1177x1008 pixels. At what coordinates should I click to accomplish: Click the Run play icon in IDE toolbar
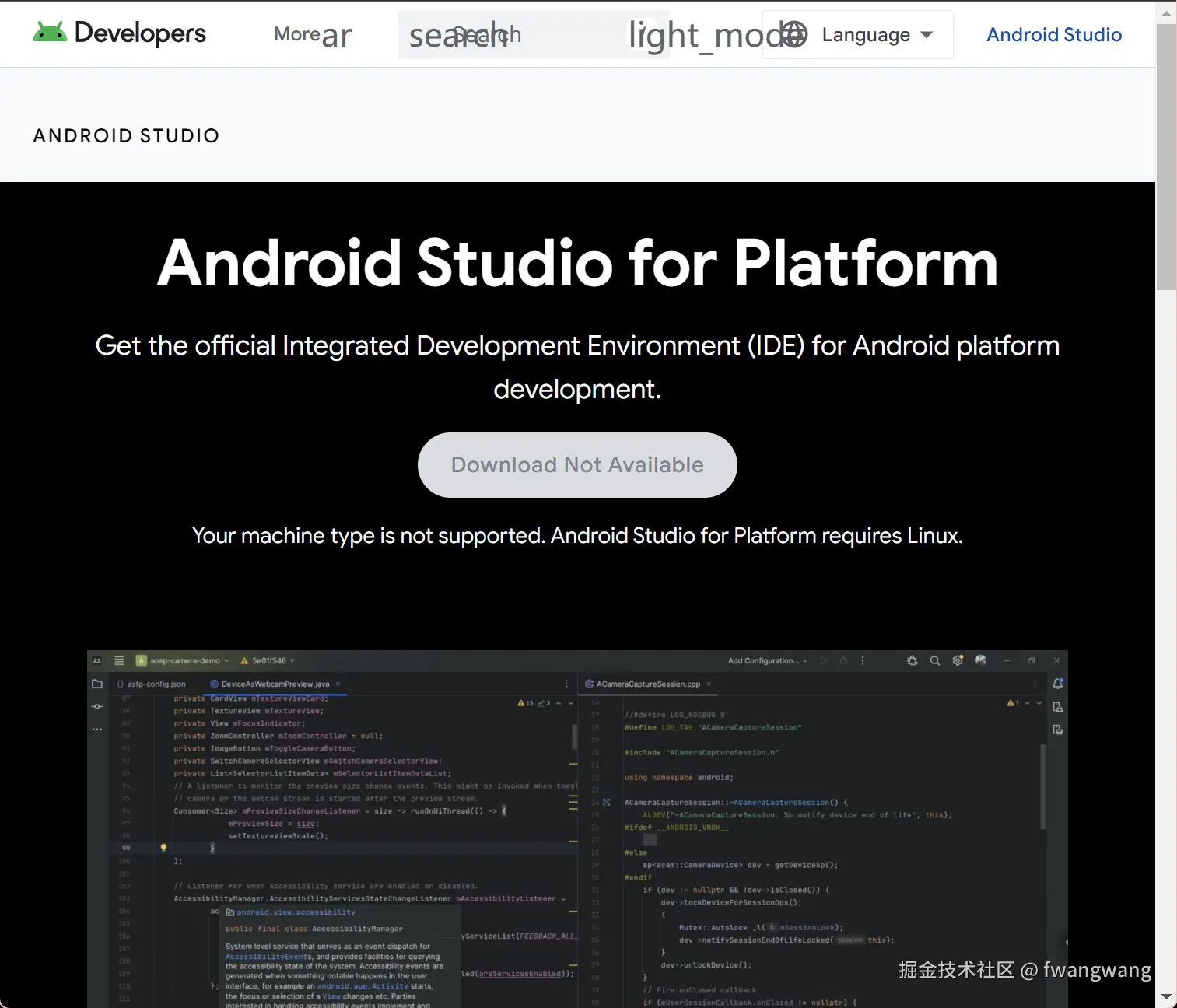pyautogui.click(x=824, y=660)
